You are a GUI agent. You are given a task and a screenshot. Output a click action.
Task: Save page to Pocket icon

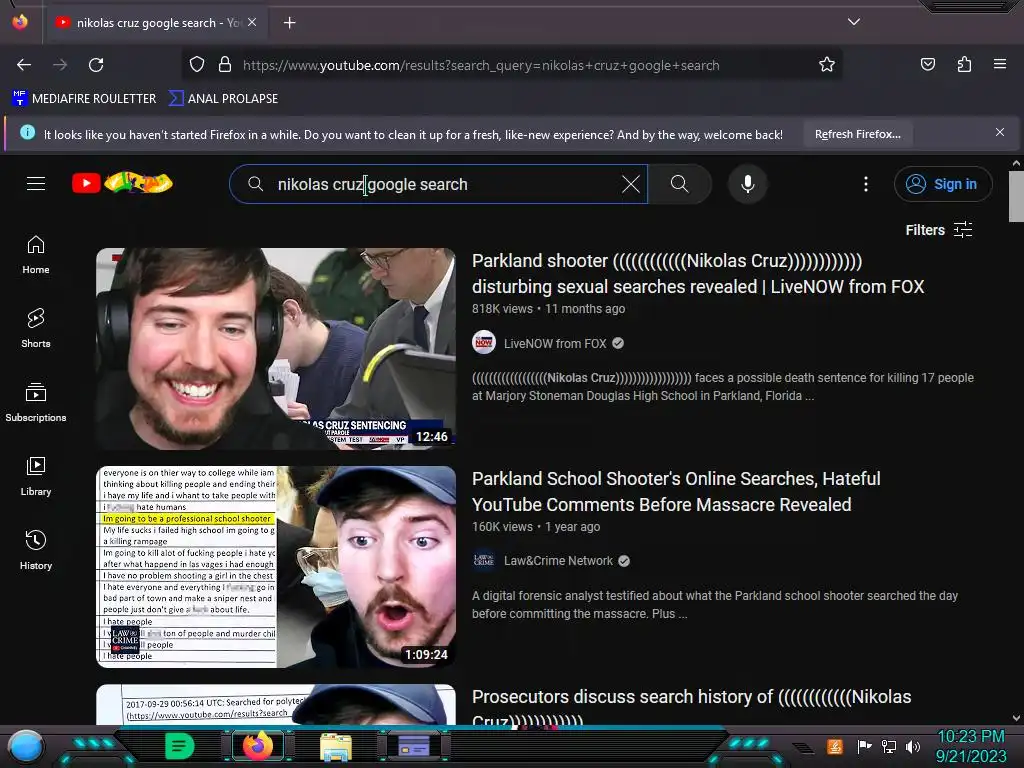[928, 65]
